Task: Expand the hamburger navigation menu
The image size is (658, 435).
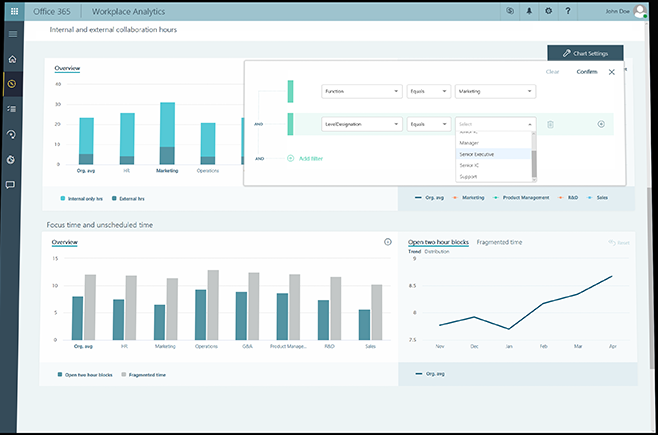Action: coord(12,34)
